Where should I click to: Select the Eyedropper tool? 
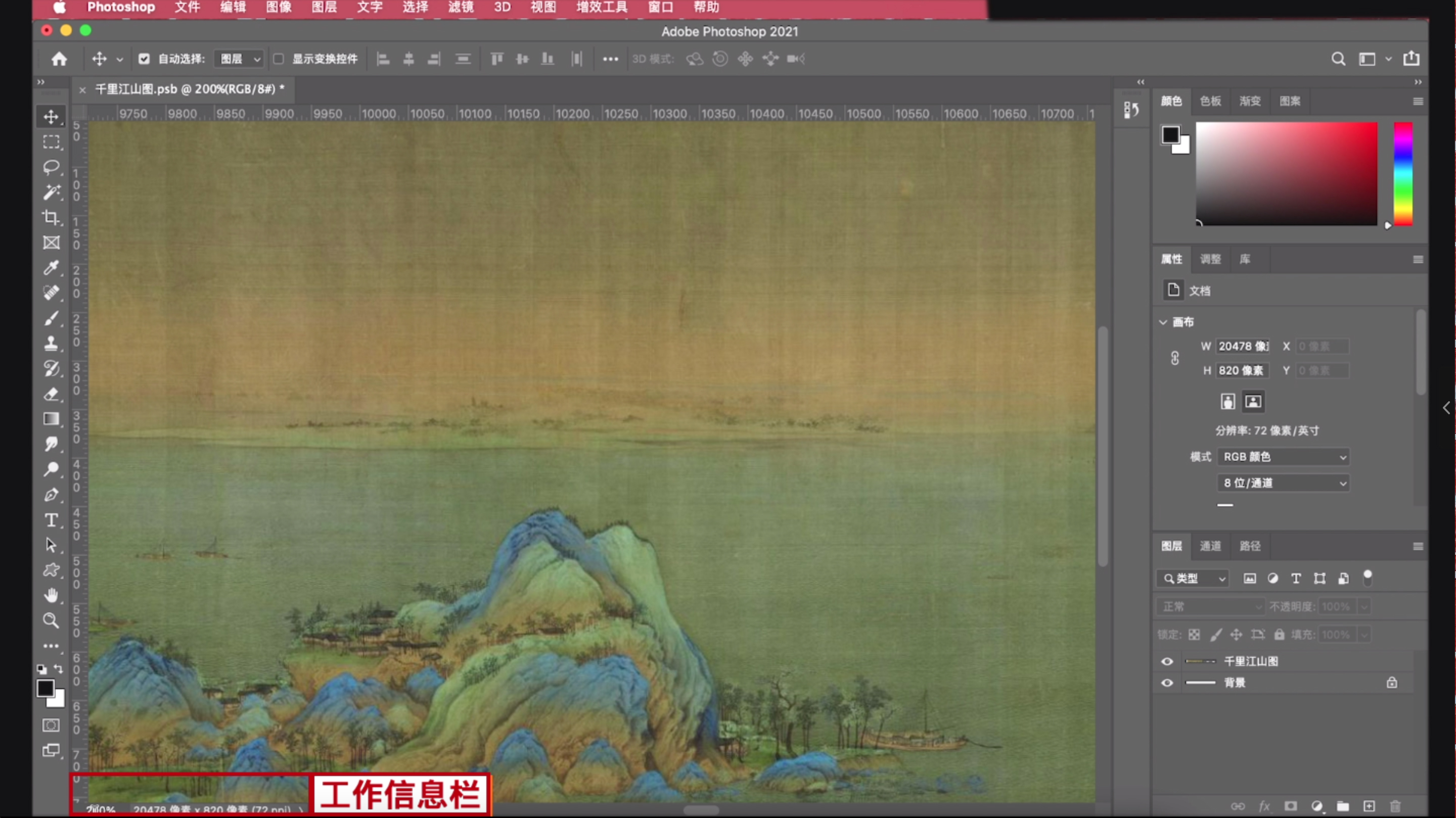click(52, 268)
